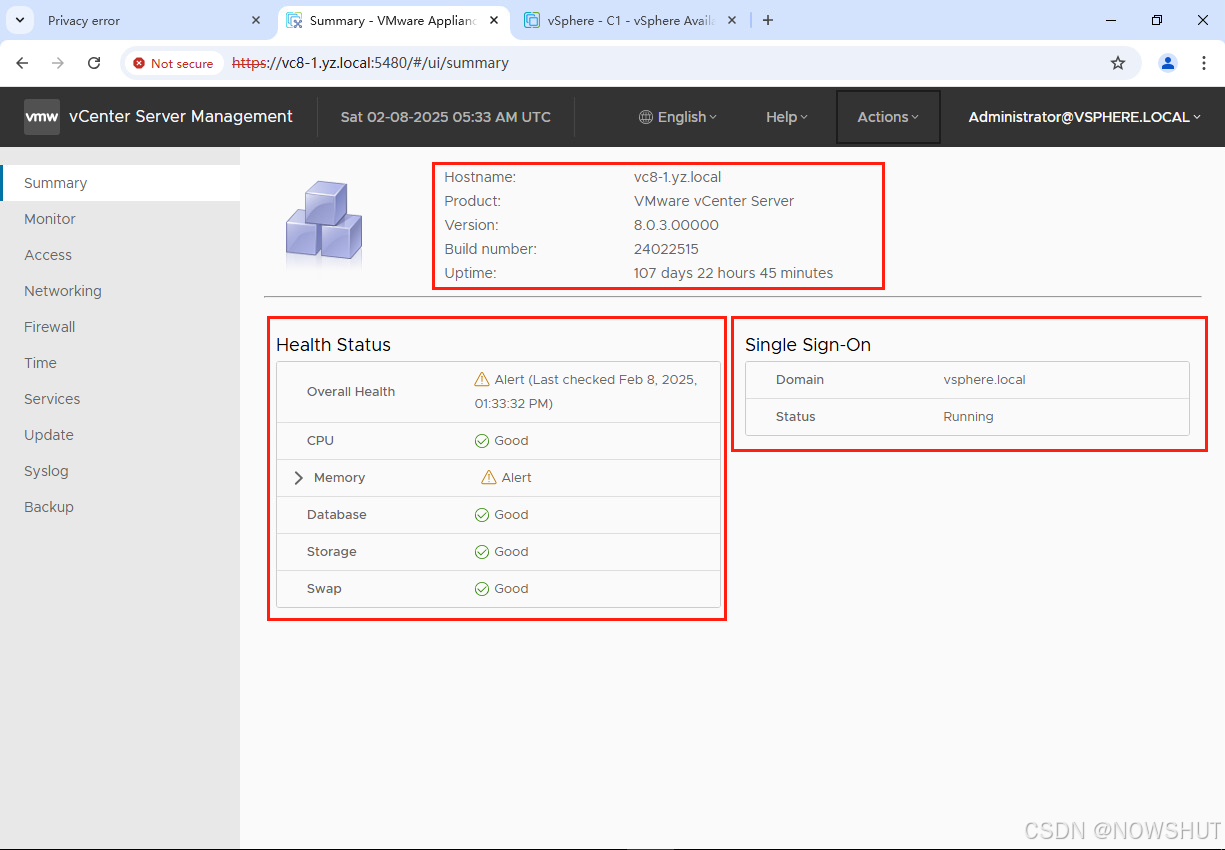Open Syslog in the sidebar
The height and width of the screenshot is (850, 1225).
(120, 471)
